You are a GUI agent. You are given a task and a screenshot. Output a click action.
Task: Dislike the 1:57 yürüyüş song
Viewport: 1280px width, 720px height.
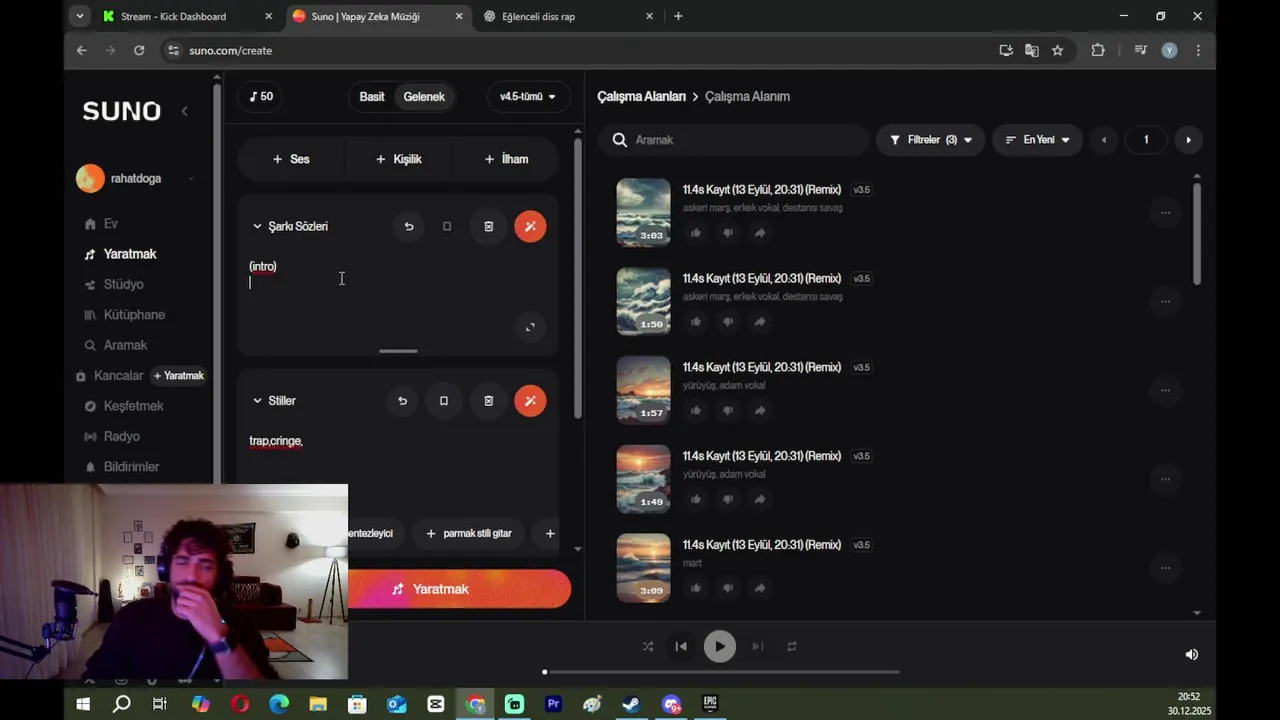[x=728, y=411]
